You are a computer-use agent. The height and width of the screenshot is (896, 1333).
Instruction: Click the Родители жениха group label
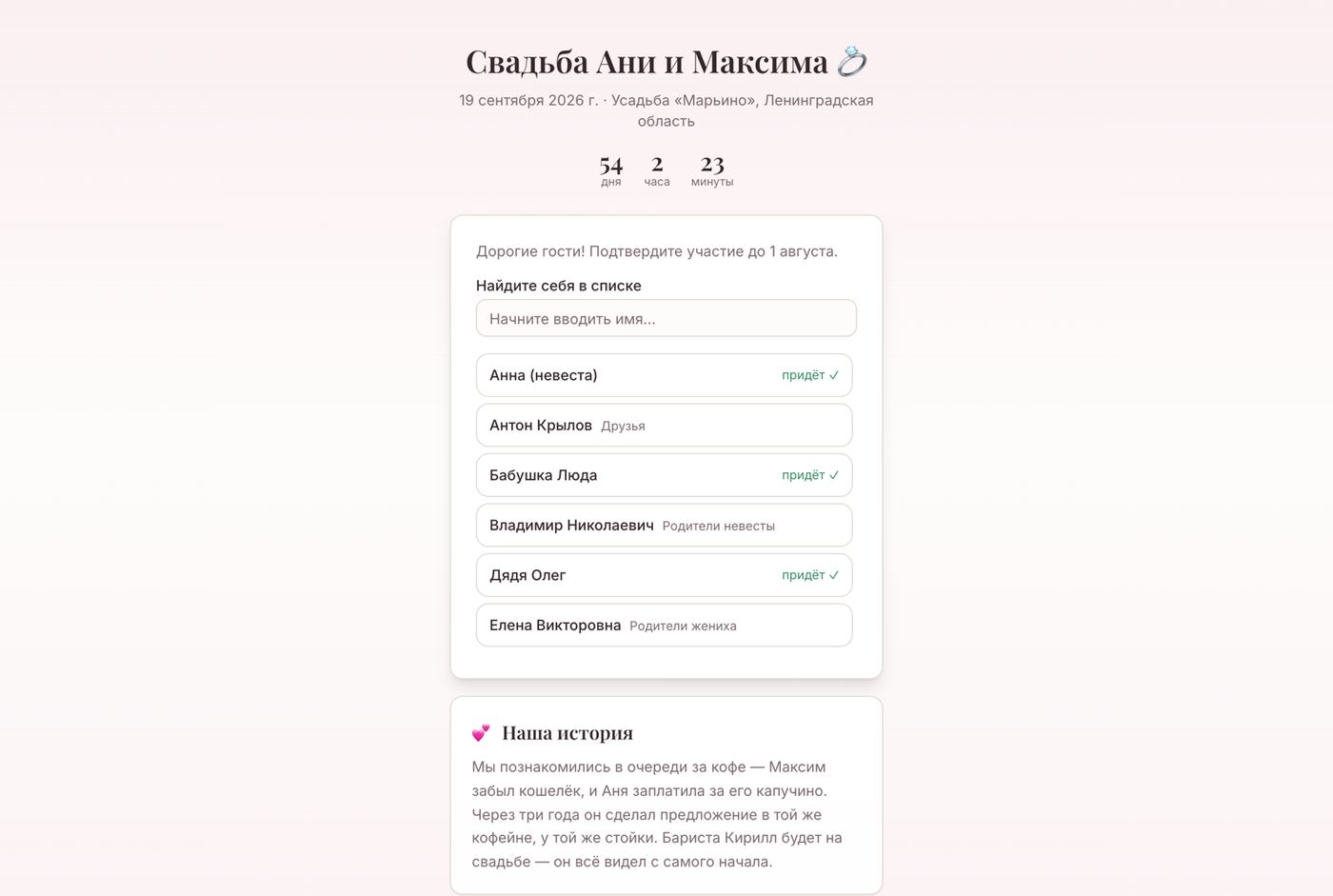[683, 627]
